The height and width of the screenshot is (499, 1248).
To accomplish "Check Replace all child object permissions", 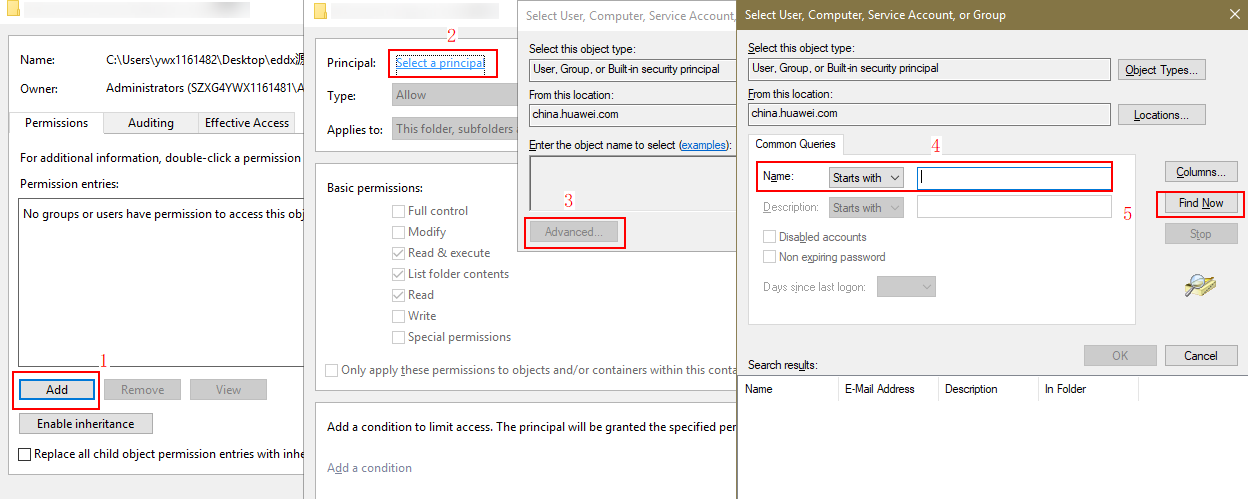I will pyautogui.click(x=25, y=454).
